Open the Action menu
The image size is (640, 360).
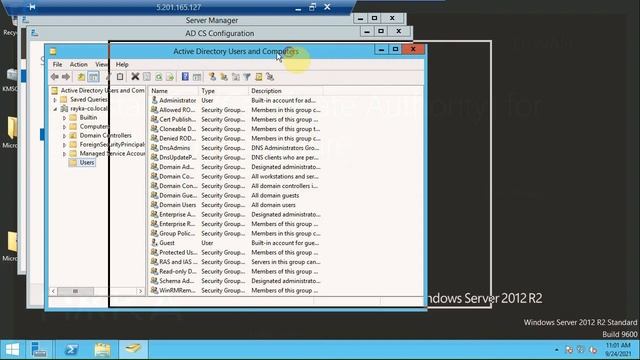[78, 64]
